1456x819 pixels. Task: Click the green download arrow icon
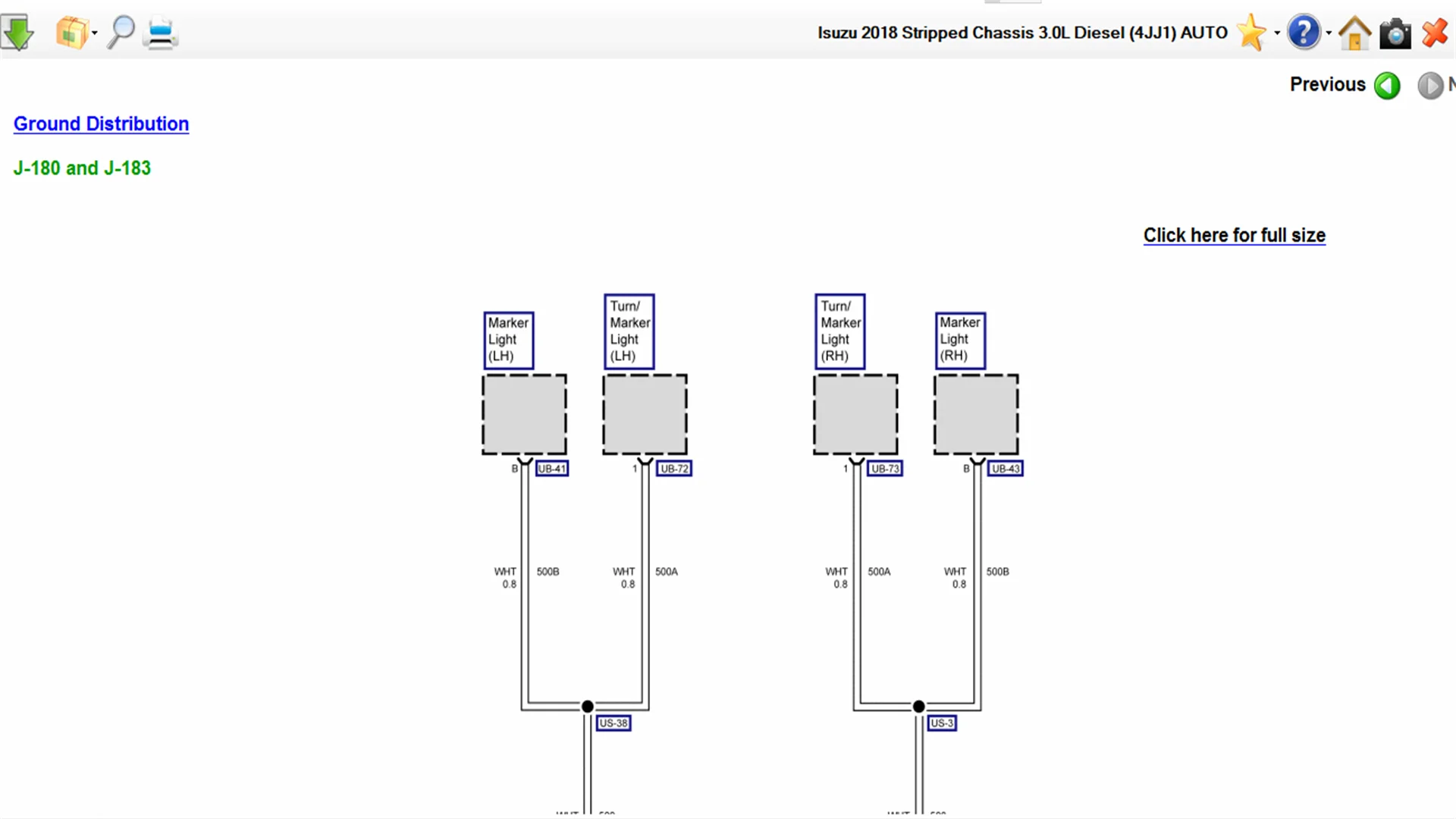(x=17, y=33)
